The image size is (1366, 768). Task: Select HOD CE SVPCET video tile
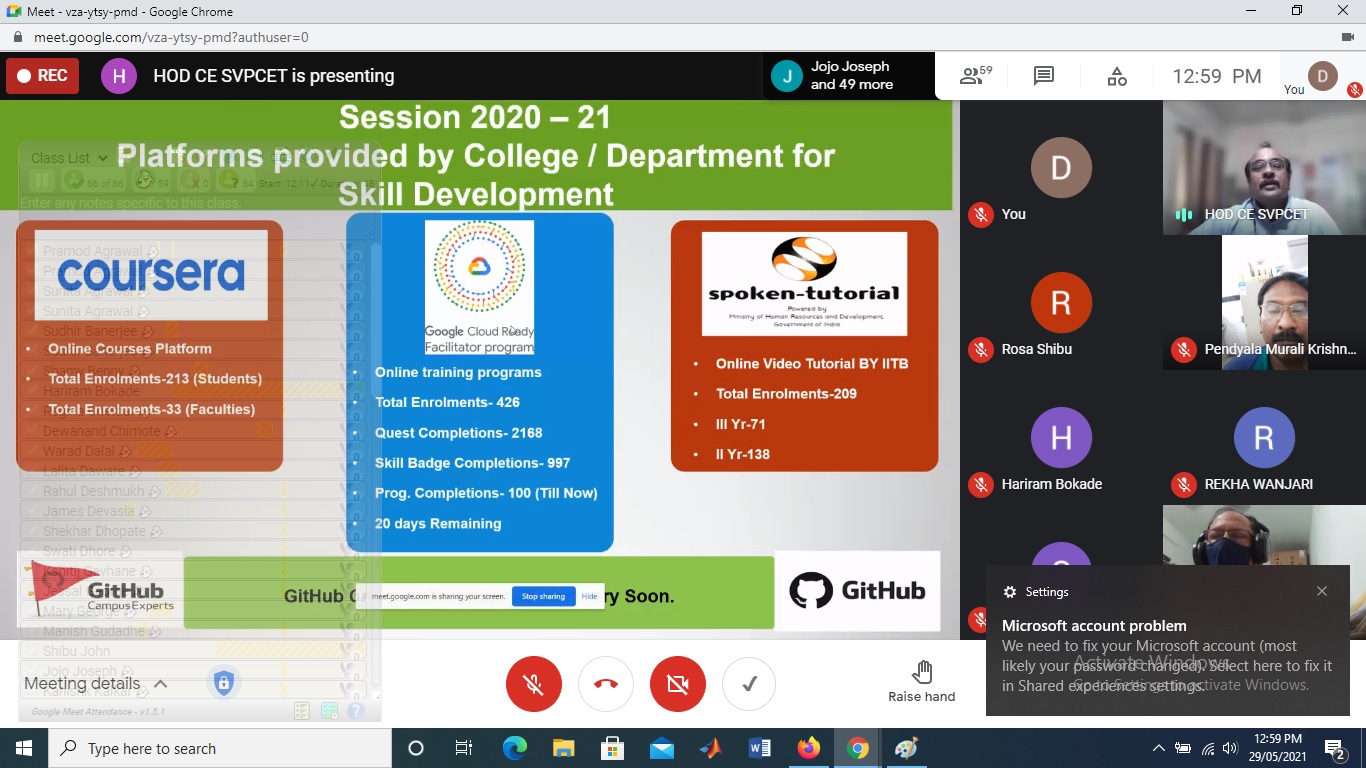[x=1264, y=167]
